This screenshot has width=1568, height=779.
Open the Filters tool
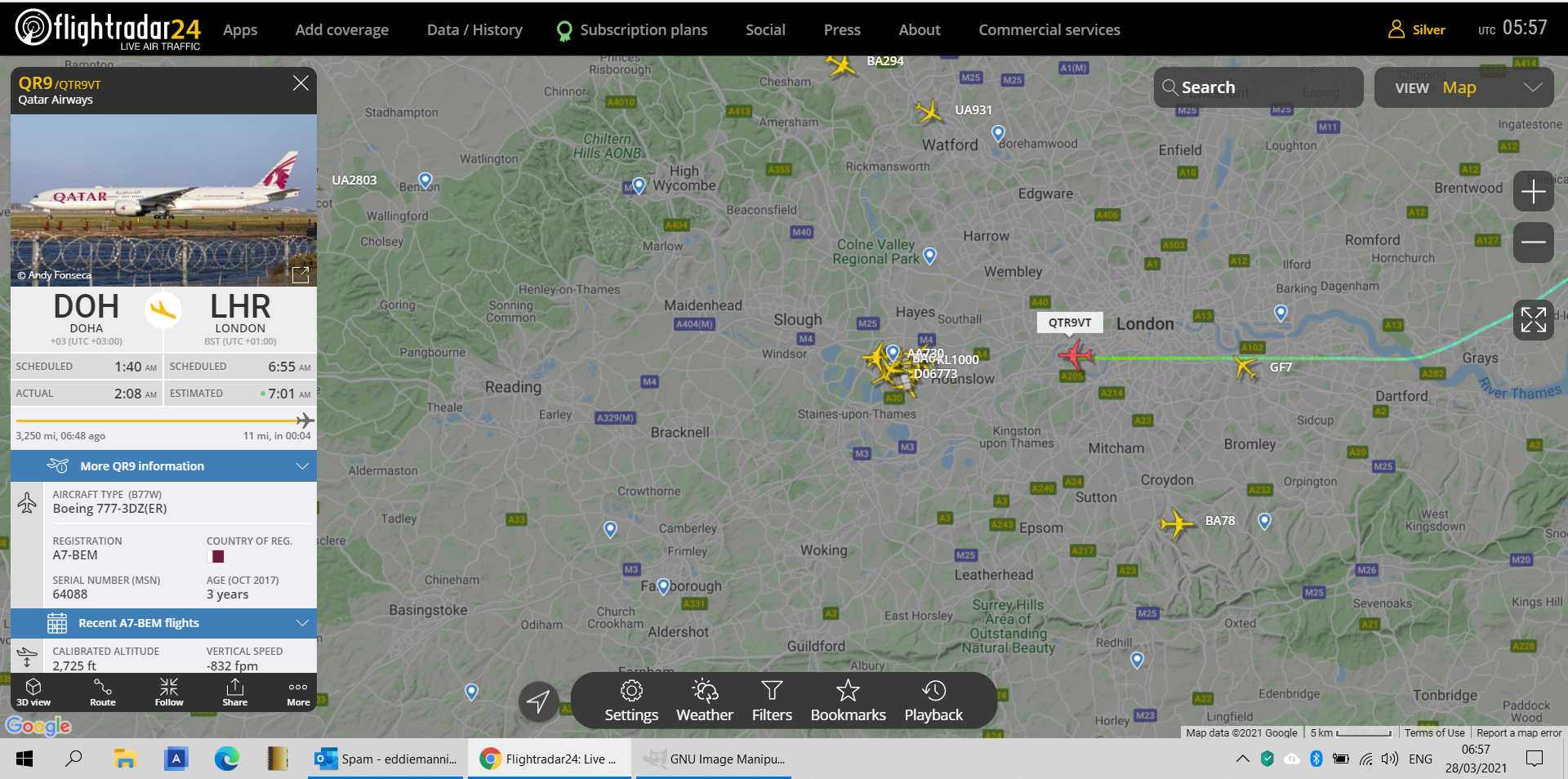click(772, 701)
